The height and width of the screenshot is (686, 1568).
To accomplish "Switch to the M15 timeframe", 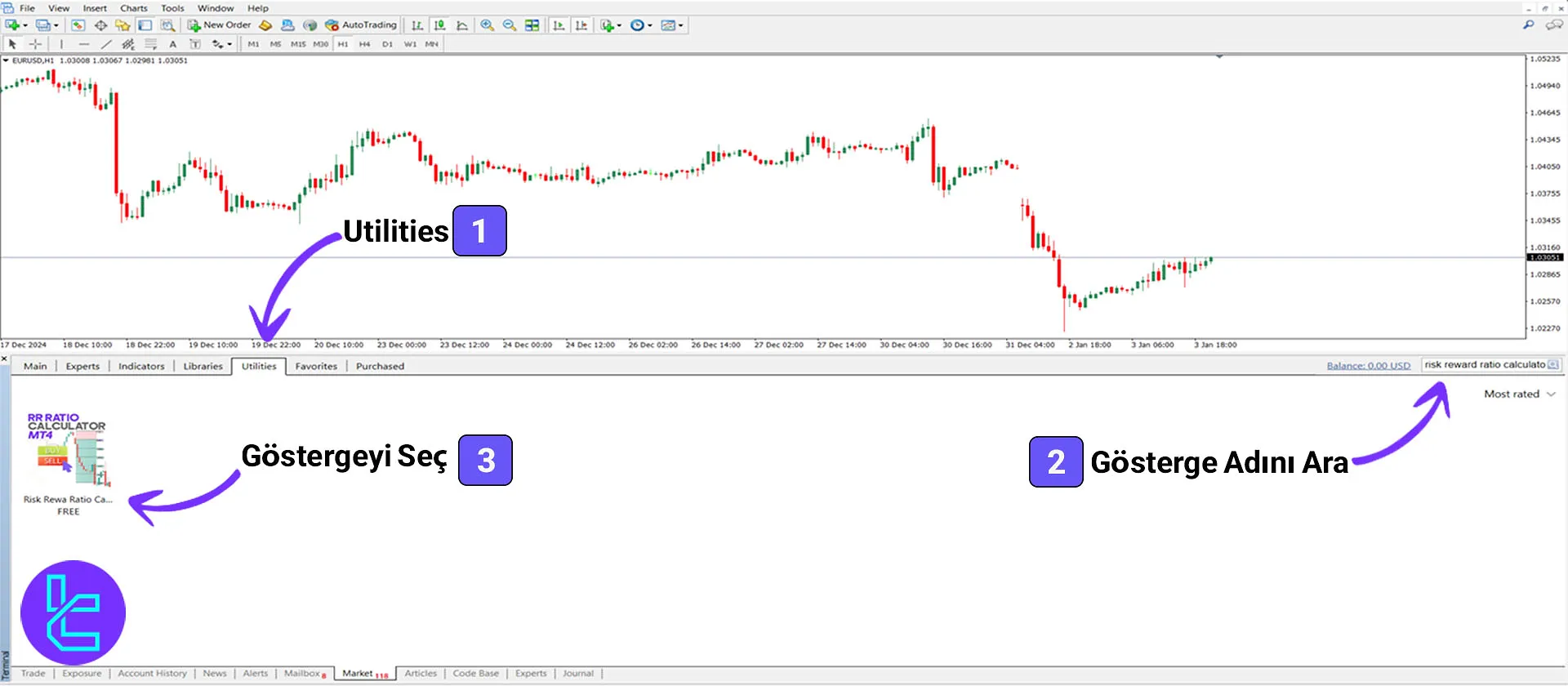I will (x=298, y=44).
